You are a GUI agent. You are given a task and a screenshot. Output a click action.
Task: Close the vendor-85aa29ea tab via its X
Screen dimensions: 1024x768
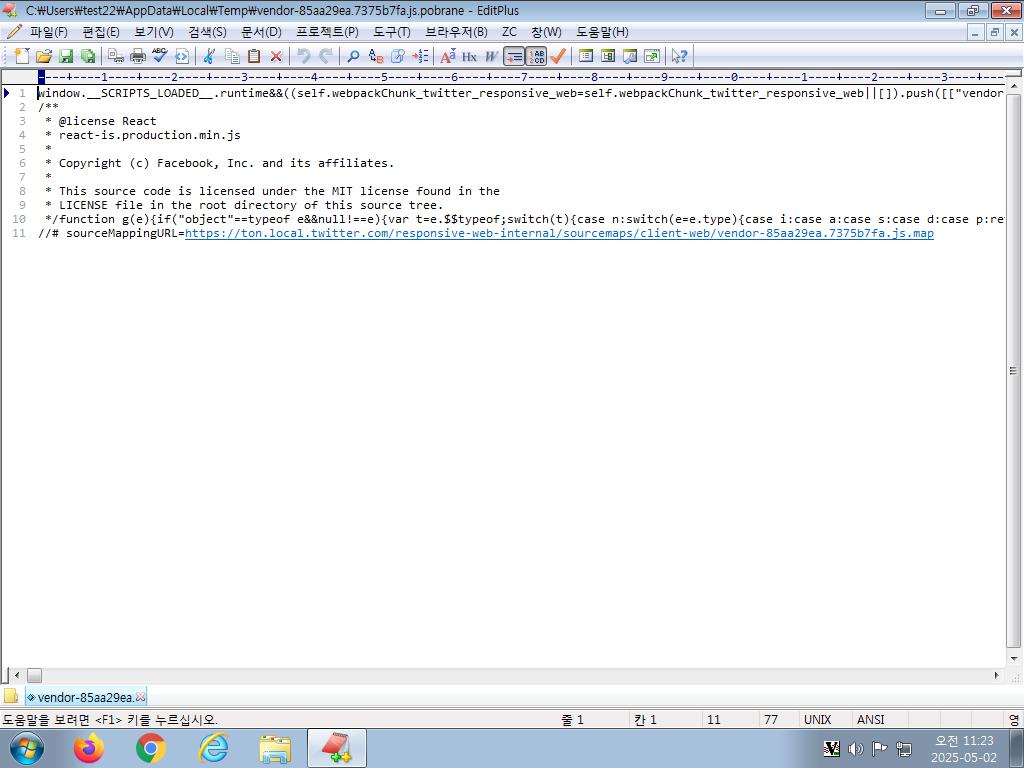140,697
